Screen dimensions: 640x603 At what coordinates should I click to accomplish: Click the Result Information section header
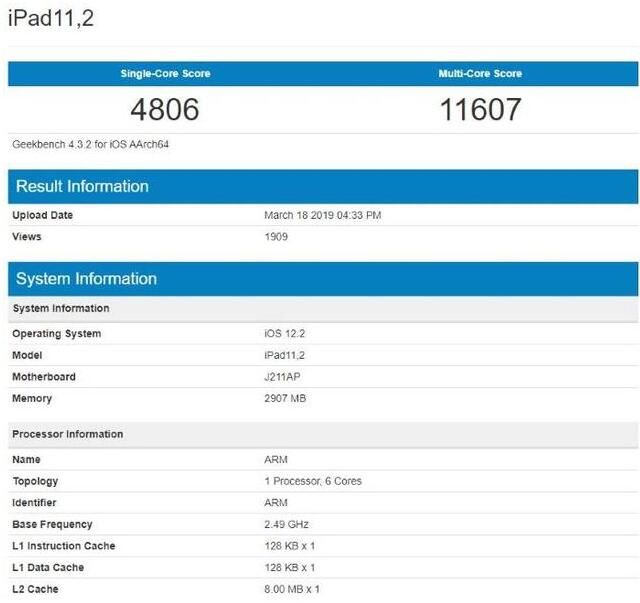(x=82, y=187)
